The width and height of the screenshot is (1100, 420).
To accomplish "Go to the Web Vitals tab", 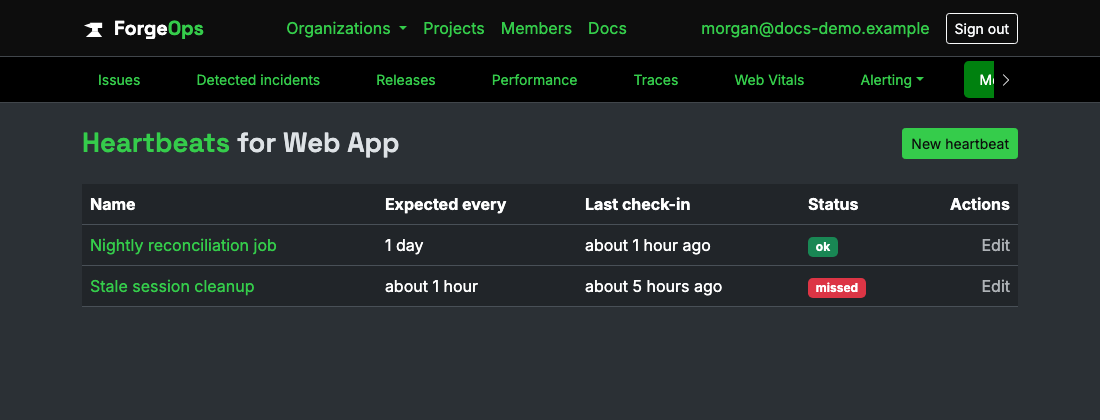I will point(770,80).
